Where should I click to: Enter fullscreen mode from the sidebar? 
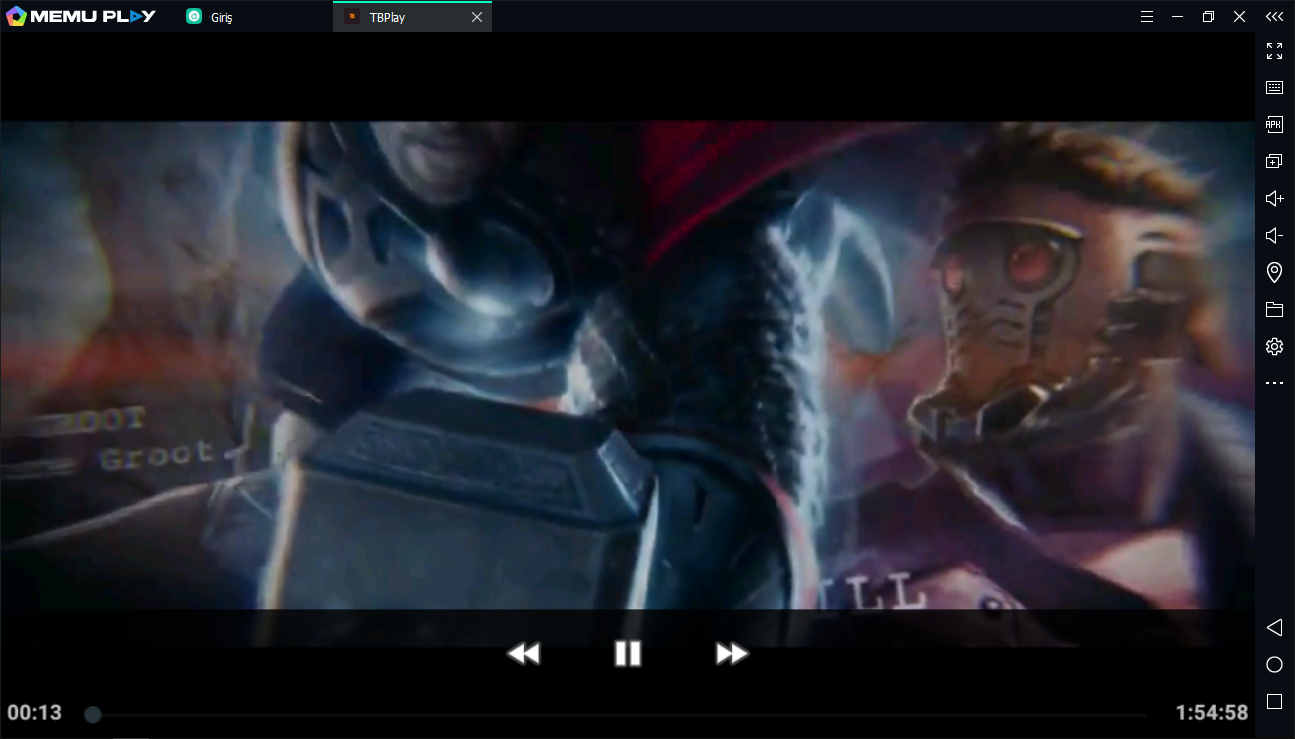[x=1274, y=51]
